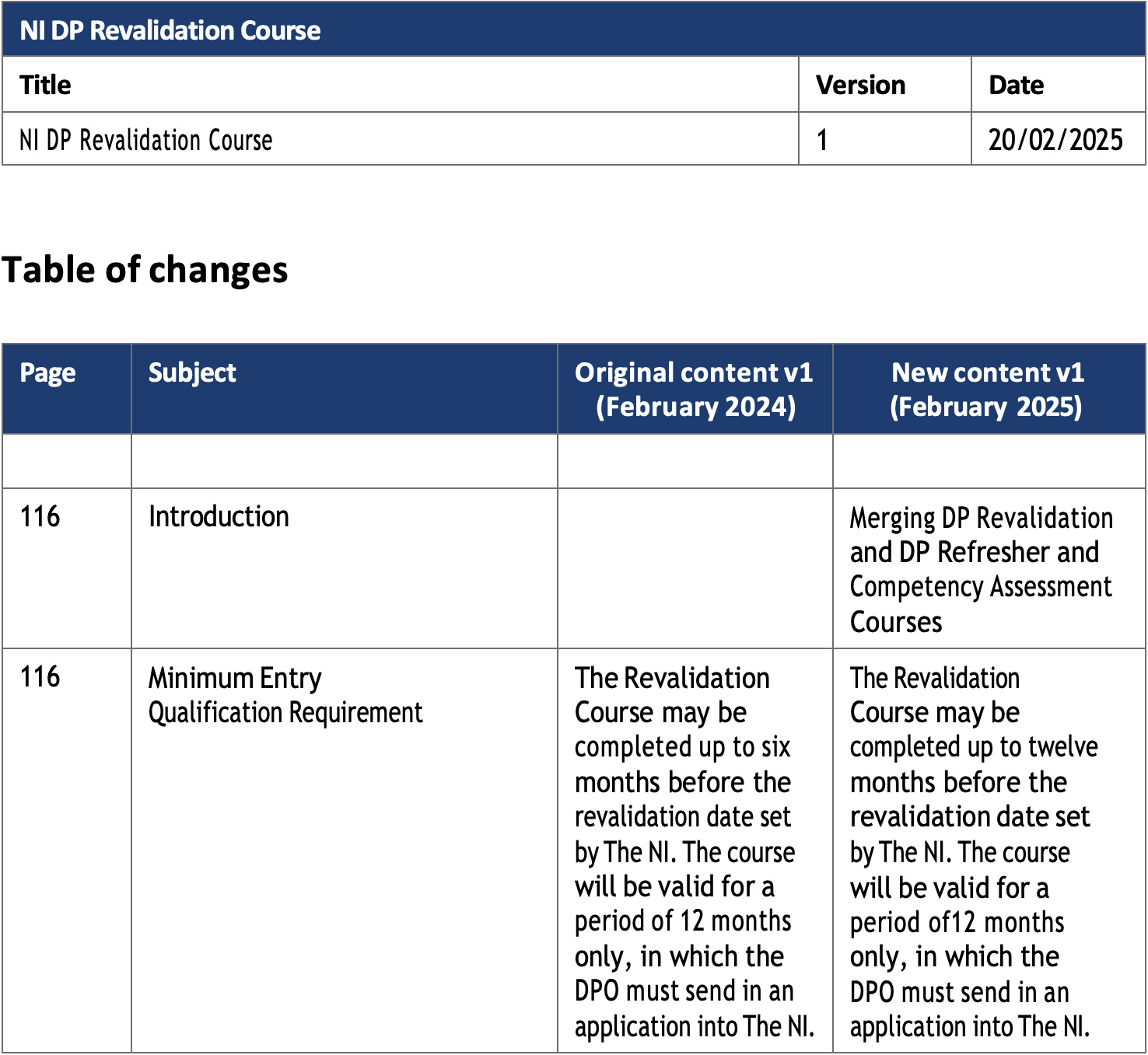Select the version number 1 cell
The image size is (1148, 1055).
[822, 140]
